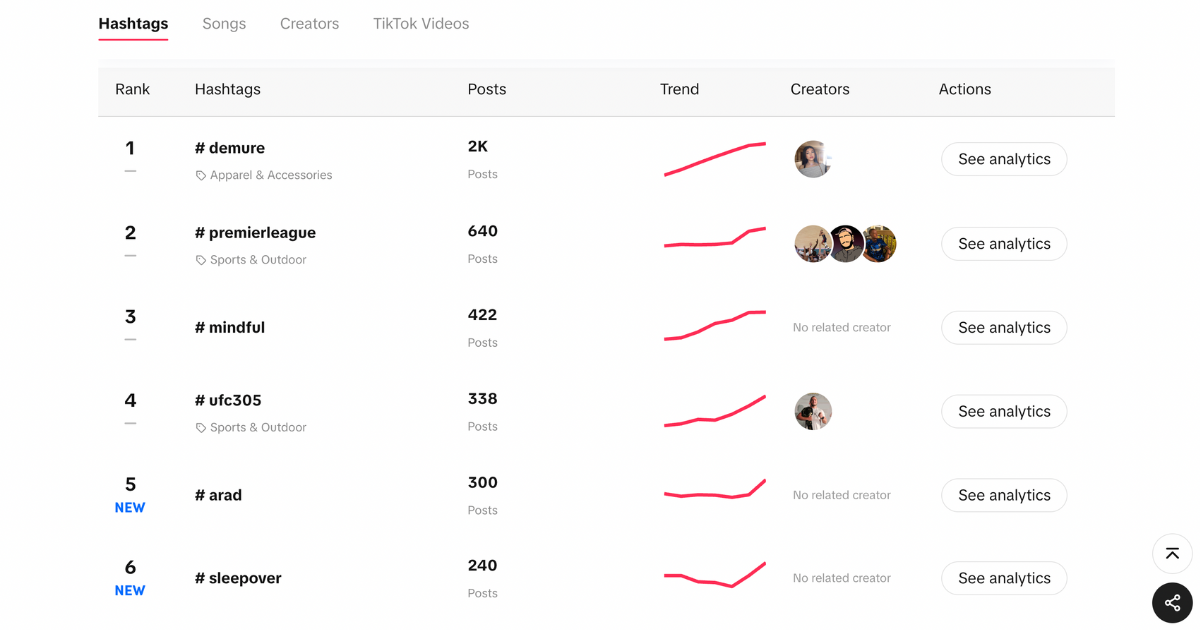Click the creator avatar beside #demure
The image size is (1200, 630).
tap(813, 159)
